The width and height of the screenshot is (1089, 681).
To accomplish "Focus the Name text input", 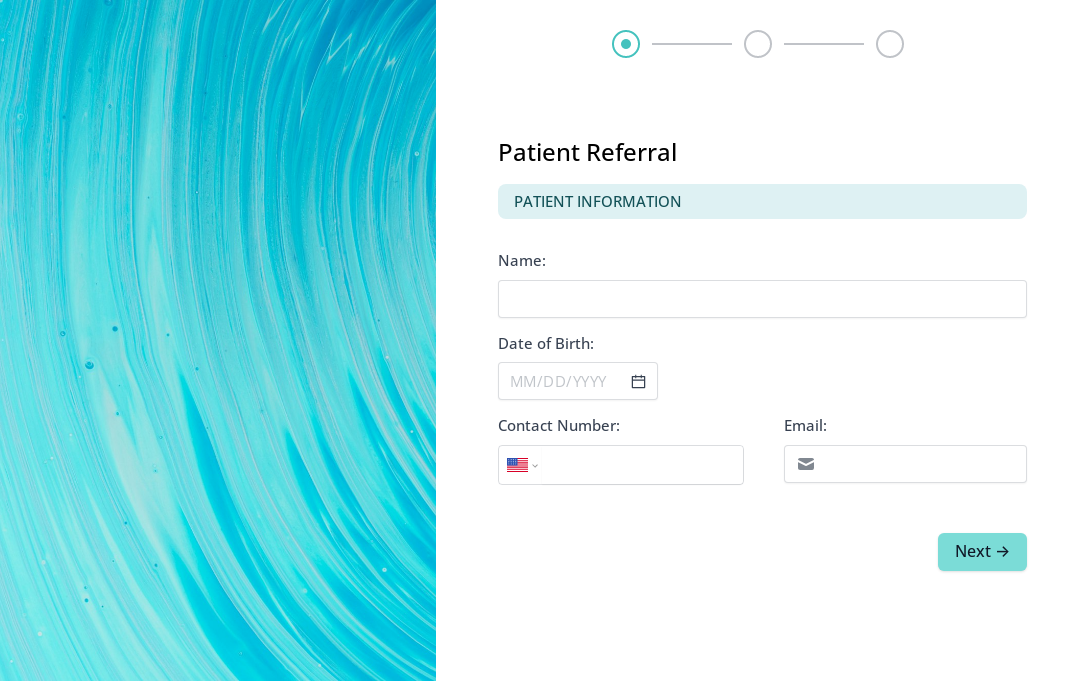I will pos(762,299).
